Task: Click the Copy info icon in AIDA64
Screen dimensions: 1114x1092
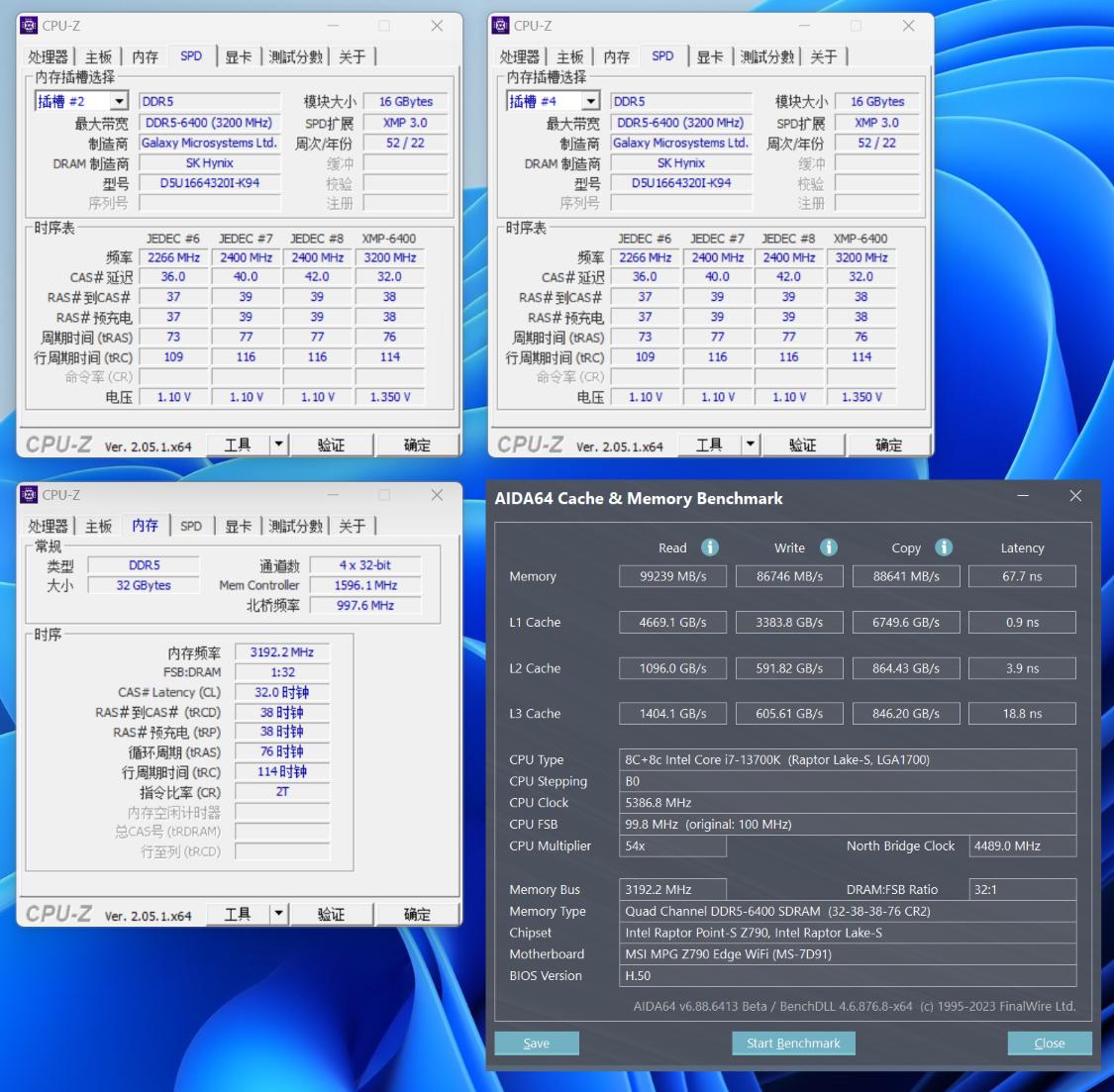Action: point(944,547)
